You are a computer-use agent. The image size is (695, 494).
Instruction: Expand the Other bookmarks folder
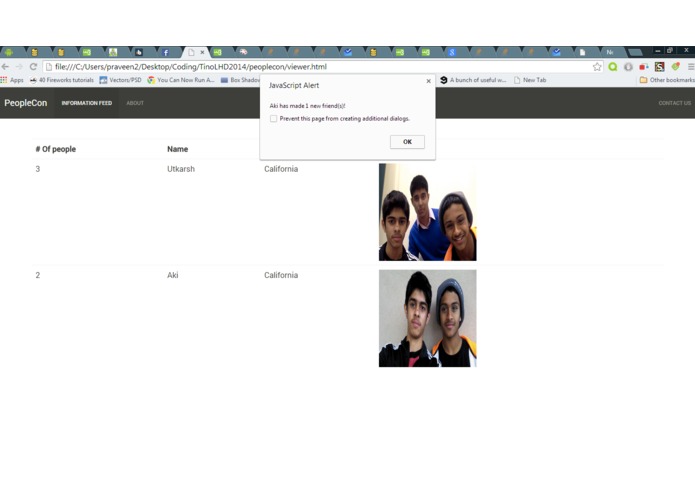667,80
